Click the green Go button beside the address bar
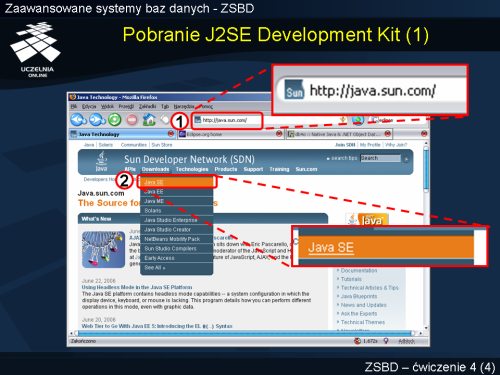This screenshot has height=375, width=500. [358, 120]
